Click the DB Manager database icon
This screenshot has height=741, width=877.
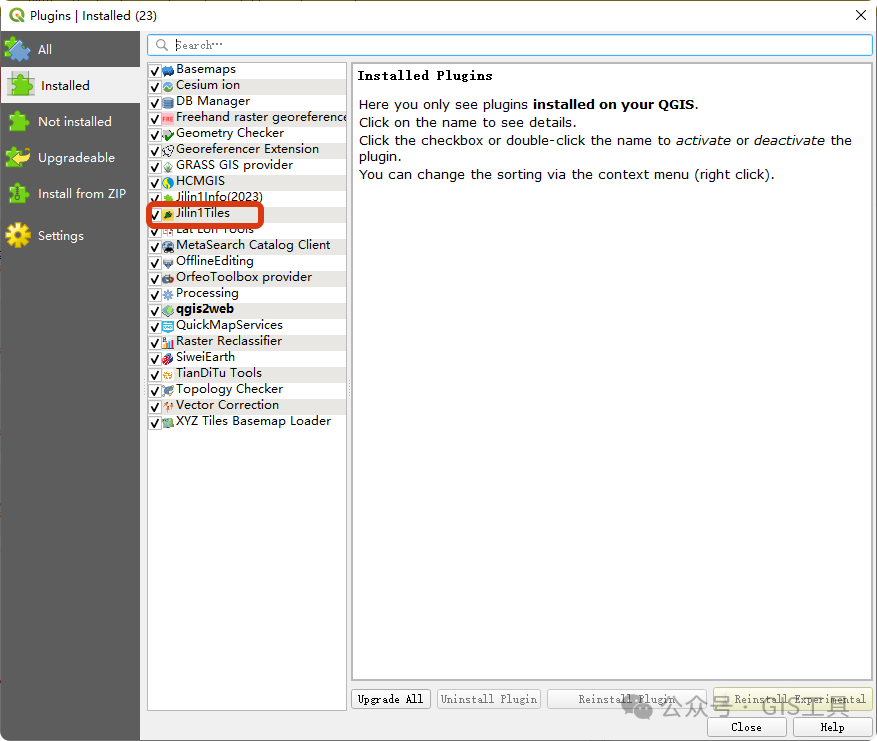coord(168,103)
